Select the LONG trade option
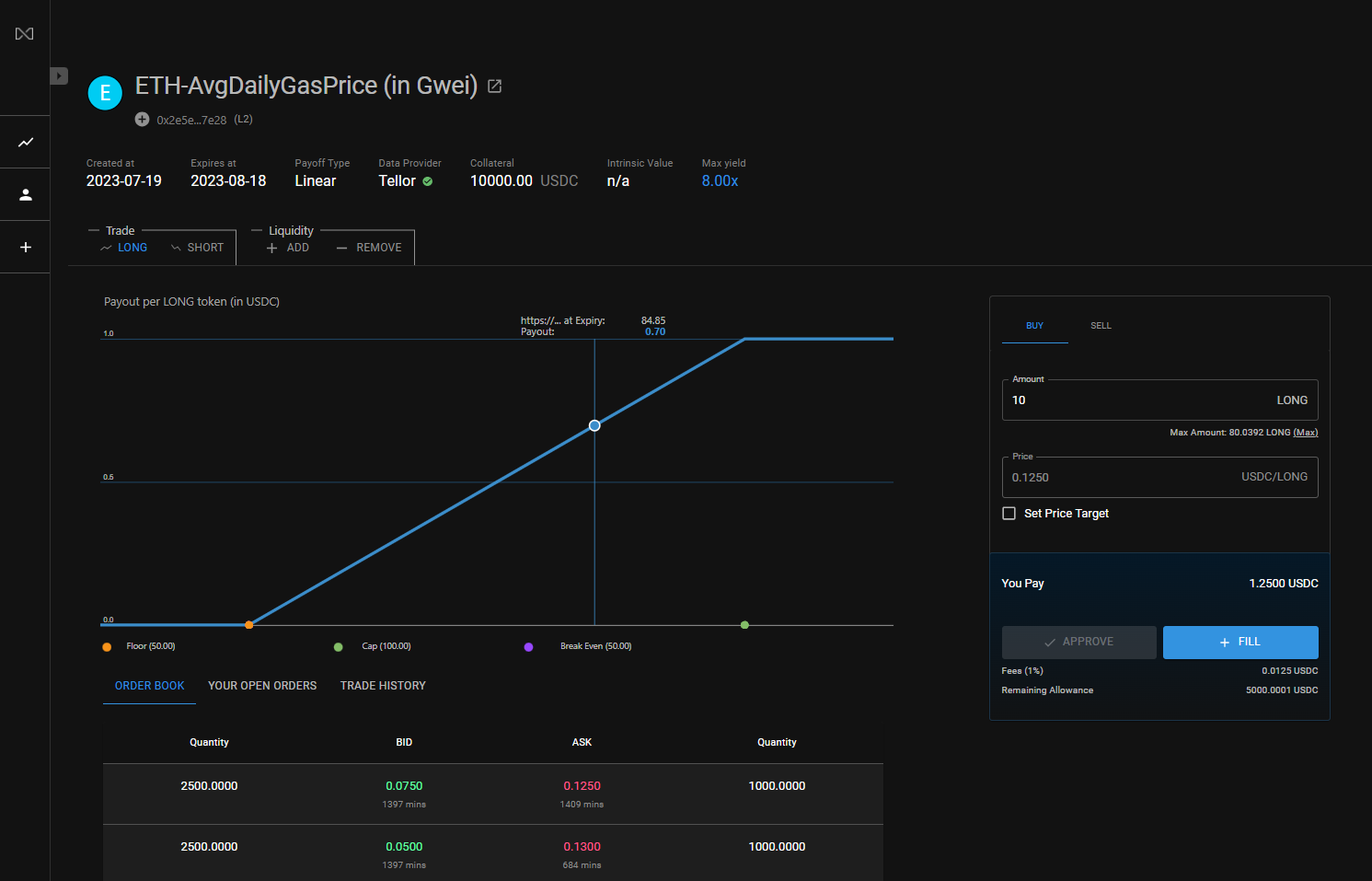Image resolution: width=1372 pixels, height=881 pixels. pos(124,248)
